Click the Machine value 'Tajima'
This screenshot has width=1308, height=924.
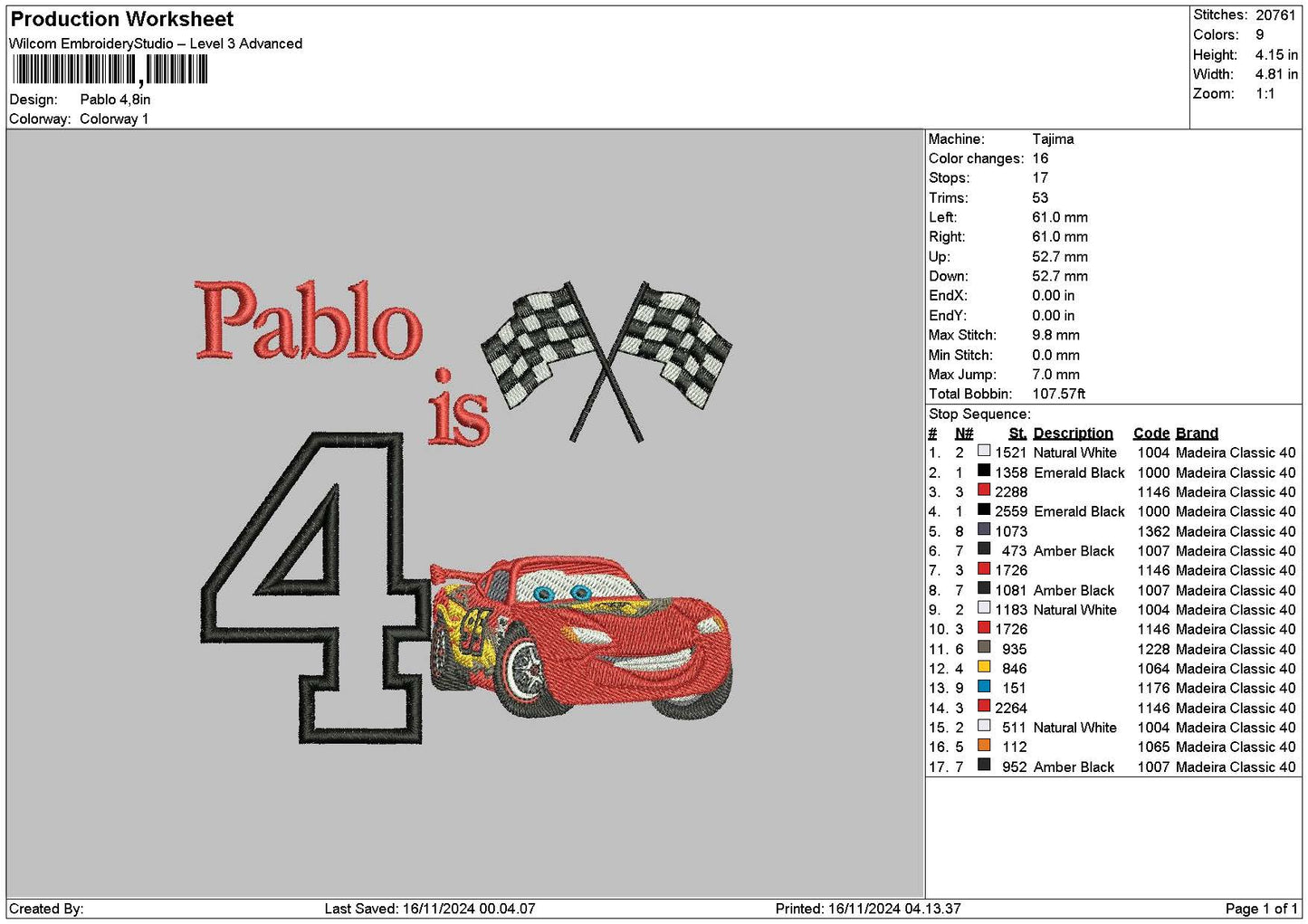[x=1053, y=139]
